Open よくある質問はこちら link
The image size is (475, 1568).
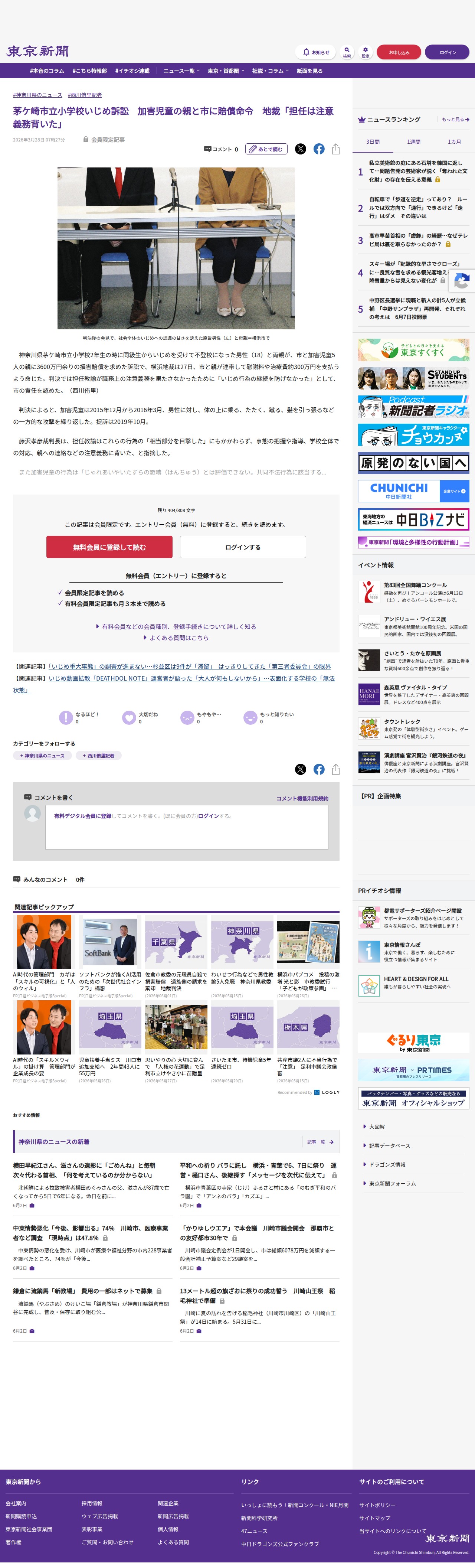pos(176,638)
